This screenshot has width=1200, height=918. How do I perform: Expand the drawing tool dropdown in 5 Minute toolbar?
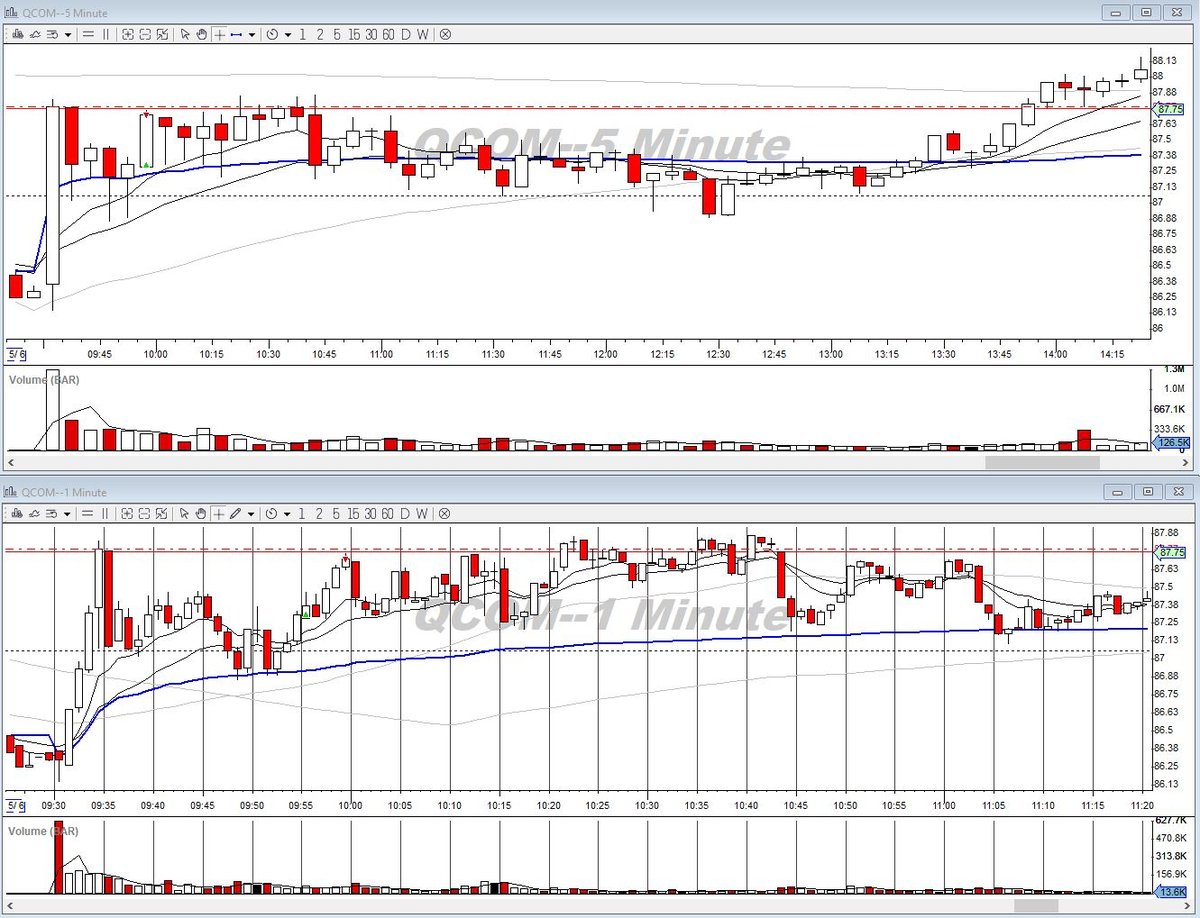tap(252, 34)
